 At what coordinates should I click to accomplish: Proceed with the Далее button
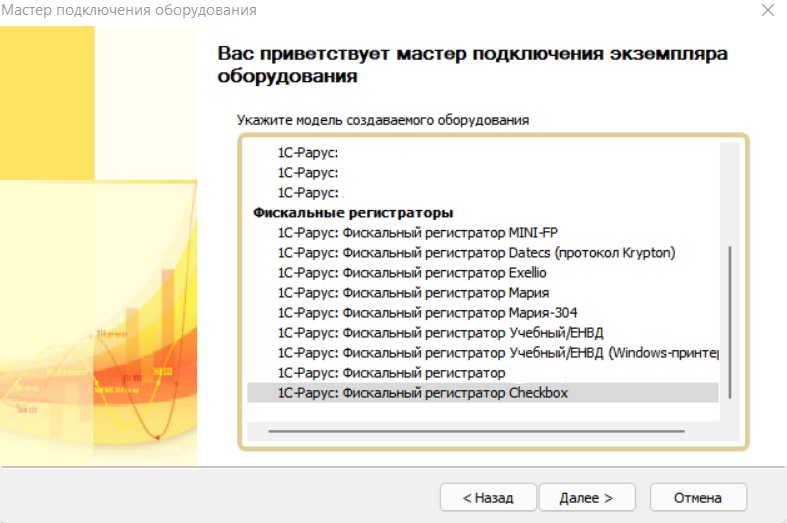coord(587,497)
